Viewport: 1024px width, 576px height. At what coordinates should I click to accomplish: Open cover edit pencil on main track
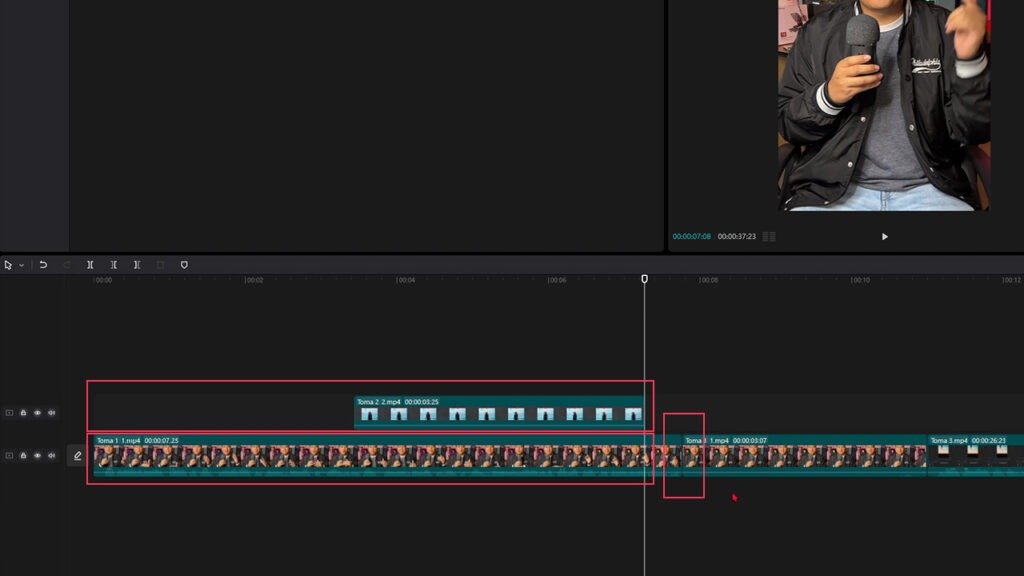point(78,456)
